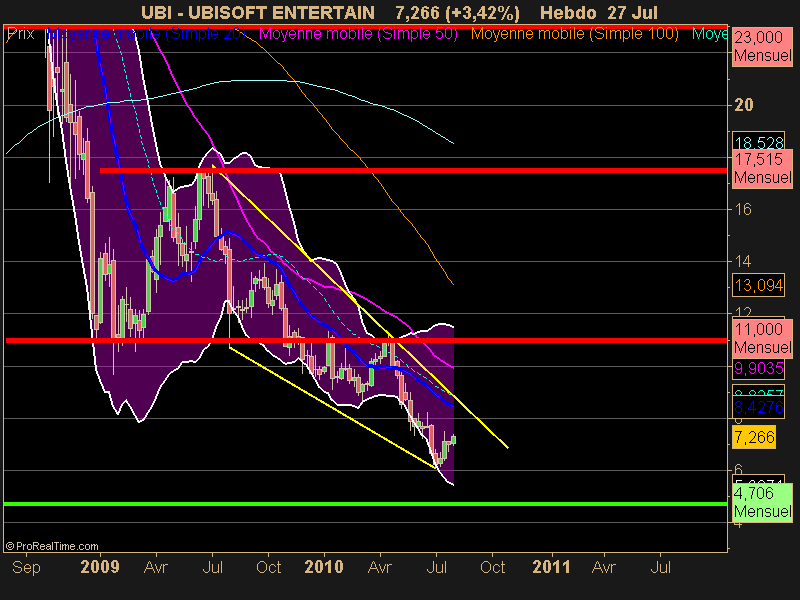Screen dimensions: 800x600
Task: Click the 17,515 Mensuel price label
Action: point(762,168)
